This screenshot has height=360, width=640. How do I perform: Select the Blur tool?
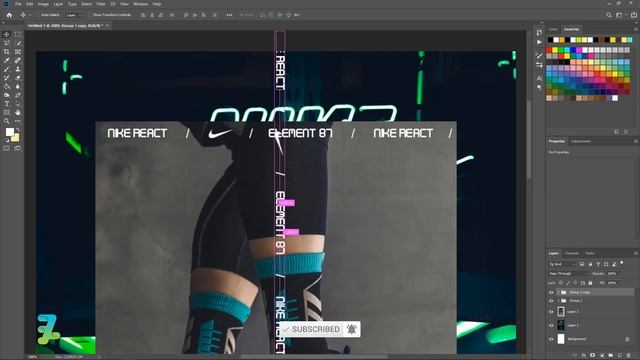(18, 86)
